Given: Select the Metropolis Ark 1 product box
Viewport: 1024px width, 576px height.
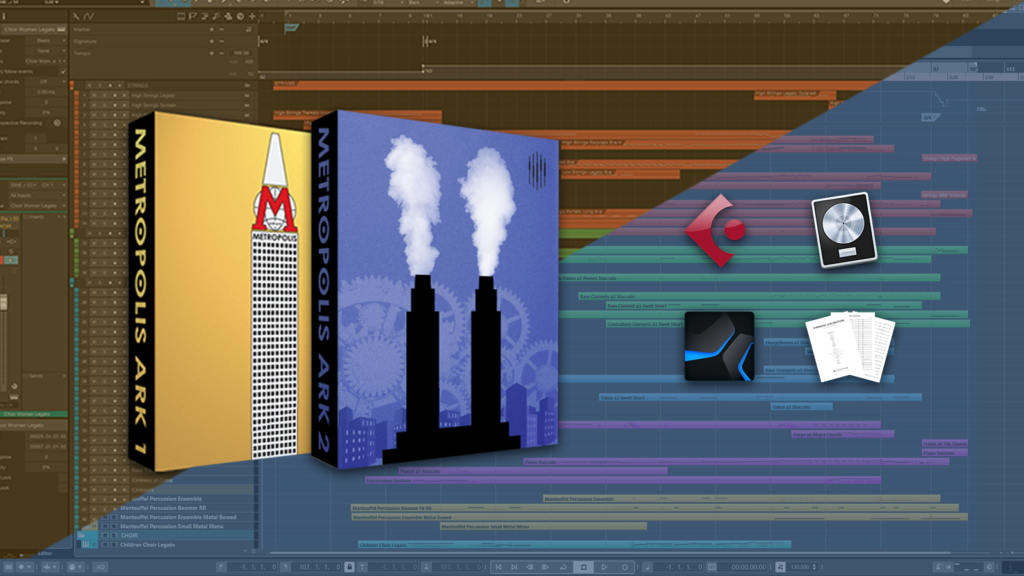Looking at the screenshot, I should tap(220, 291).
